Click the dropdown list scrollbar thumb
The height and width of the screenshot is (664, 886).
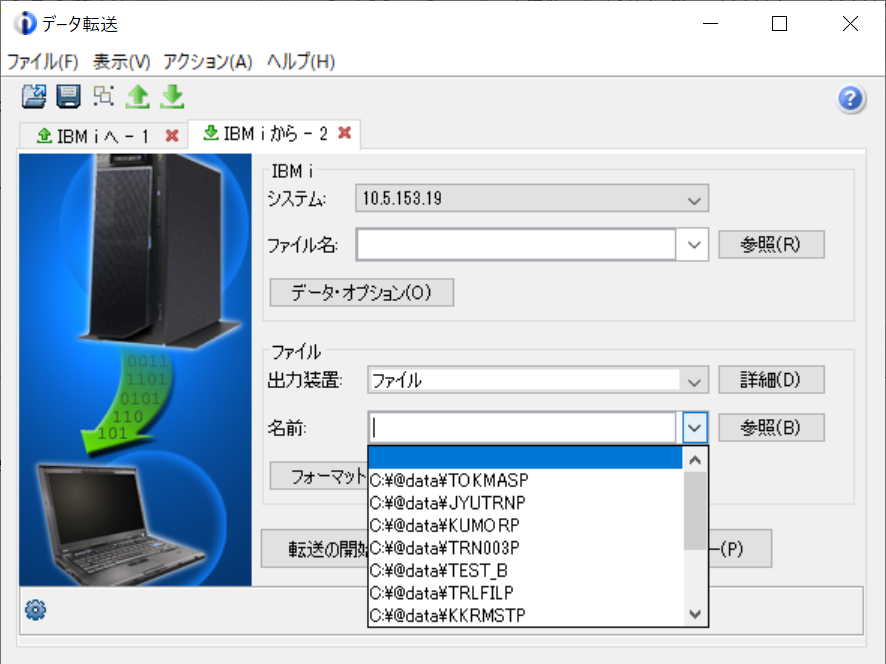click(695, 511)
